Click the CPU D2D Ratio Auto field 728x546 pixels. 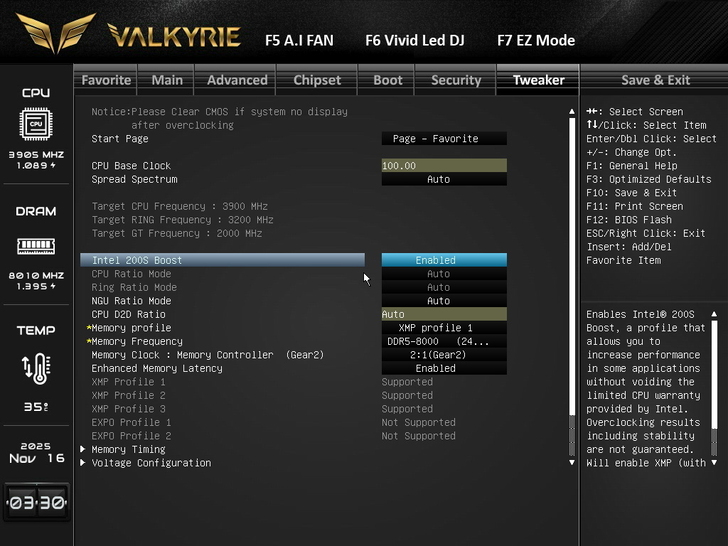444,314
